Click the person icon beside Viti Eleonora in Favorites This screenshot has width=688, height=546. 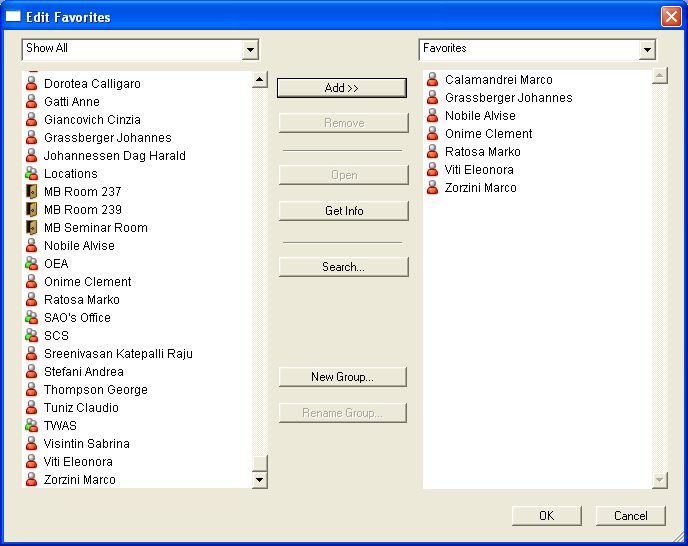(x=433, y=169)
